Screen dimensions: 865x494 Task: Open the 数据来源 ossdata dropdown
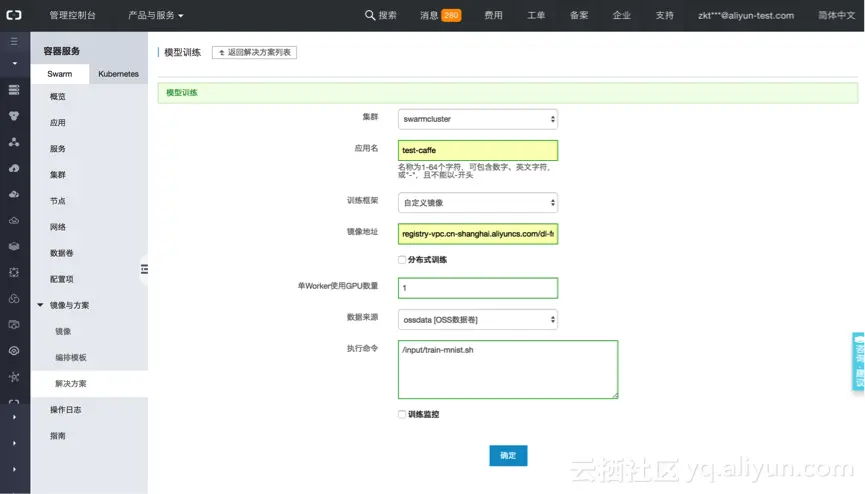point(478,320)
